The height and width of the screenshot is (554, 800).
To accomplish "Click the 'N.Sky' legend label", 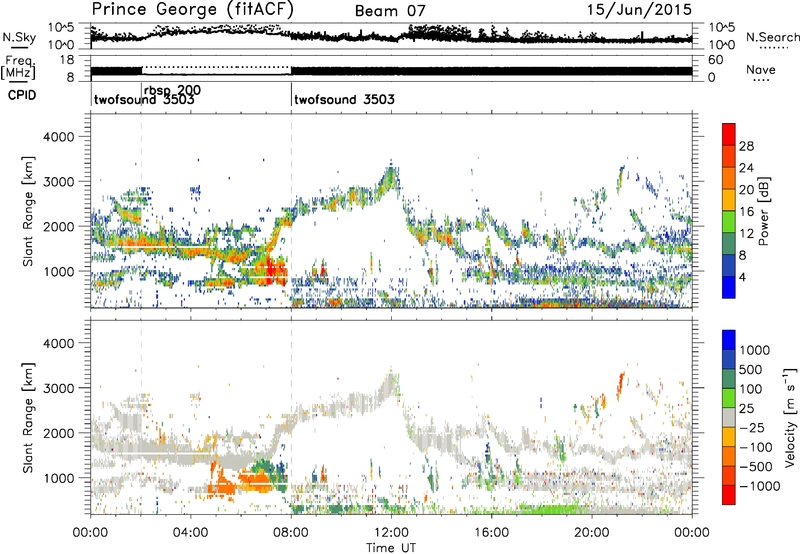I will tap(19, 37).
